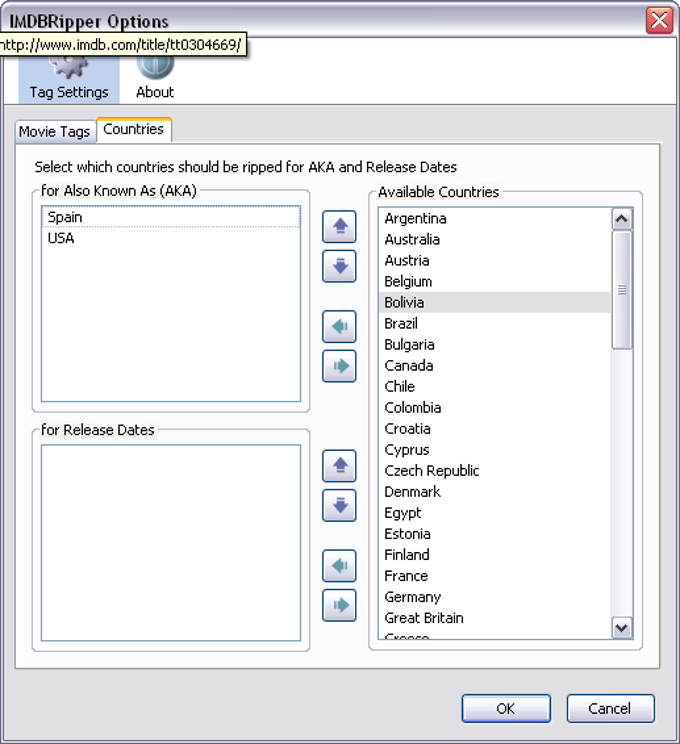Select Spain in the AKA list
The width and height of the screenshot is (680, 744).
66,217
